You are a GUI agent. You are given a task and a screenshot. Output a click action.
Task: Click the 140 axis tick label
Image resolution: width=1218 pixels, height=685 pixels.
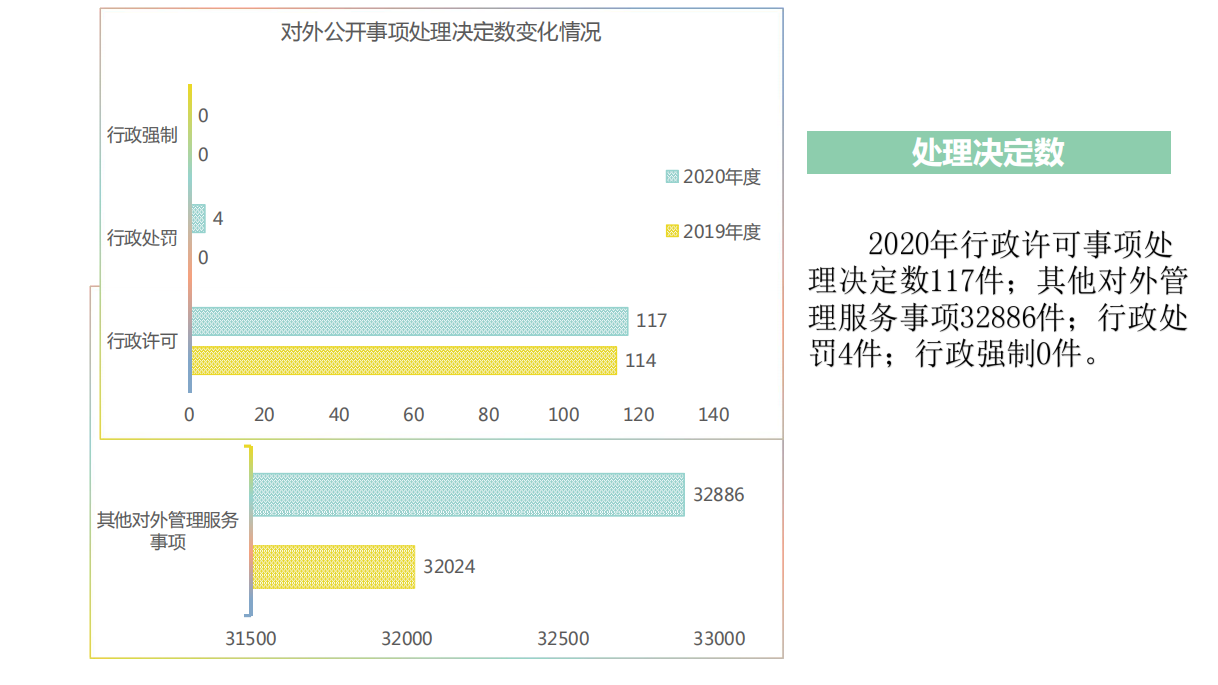point(713,415)
